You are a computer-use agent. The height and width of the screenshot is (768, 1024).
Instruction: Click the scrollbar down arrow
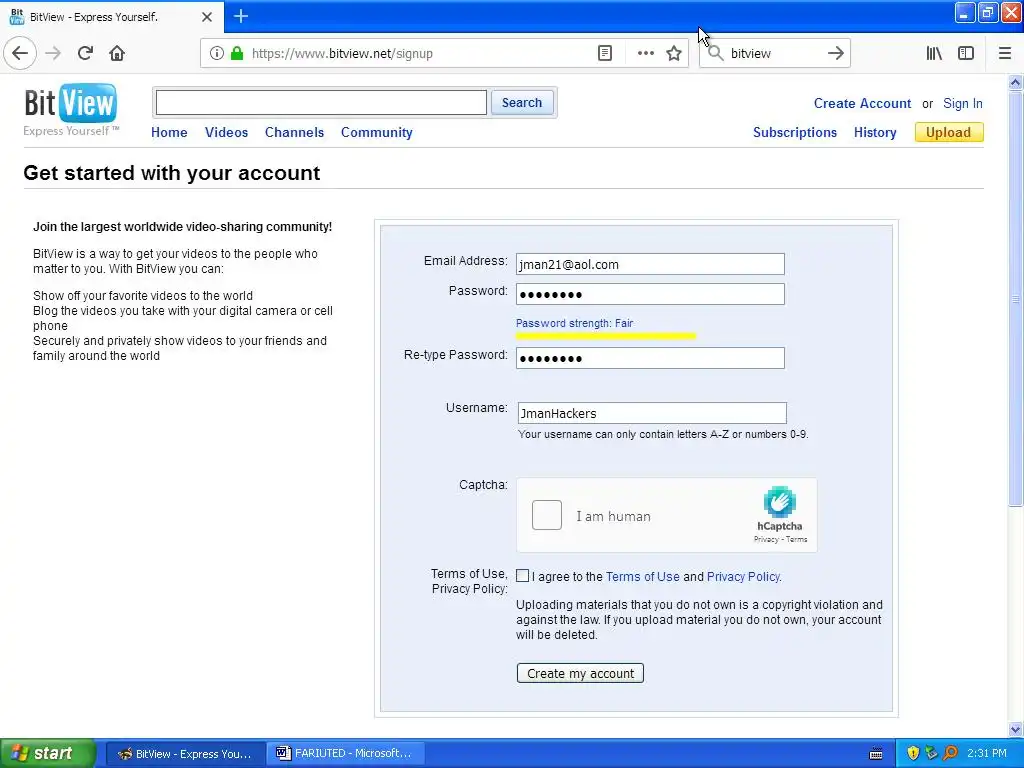tap(1016, 729)
